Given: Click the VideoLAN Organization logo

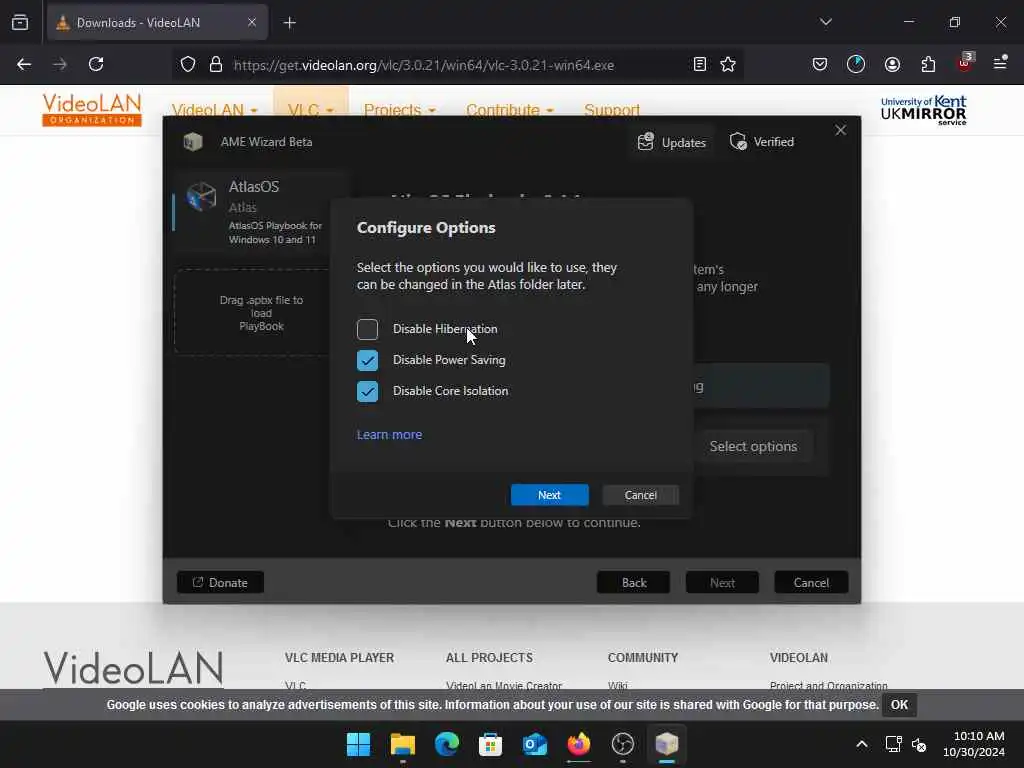Looking at the screenshot, I should (91, 110).
